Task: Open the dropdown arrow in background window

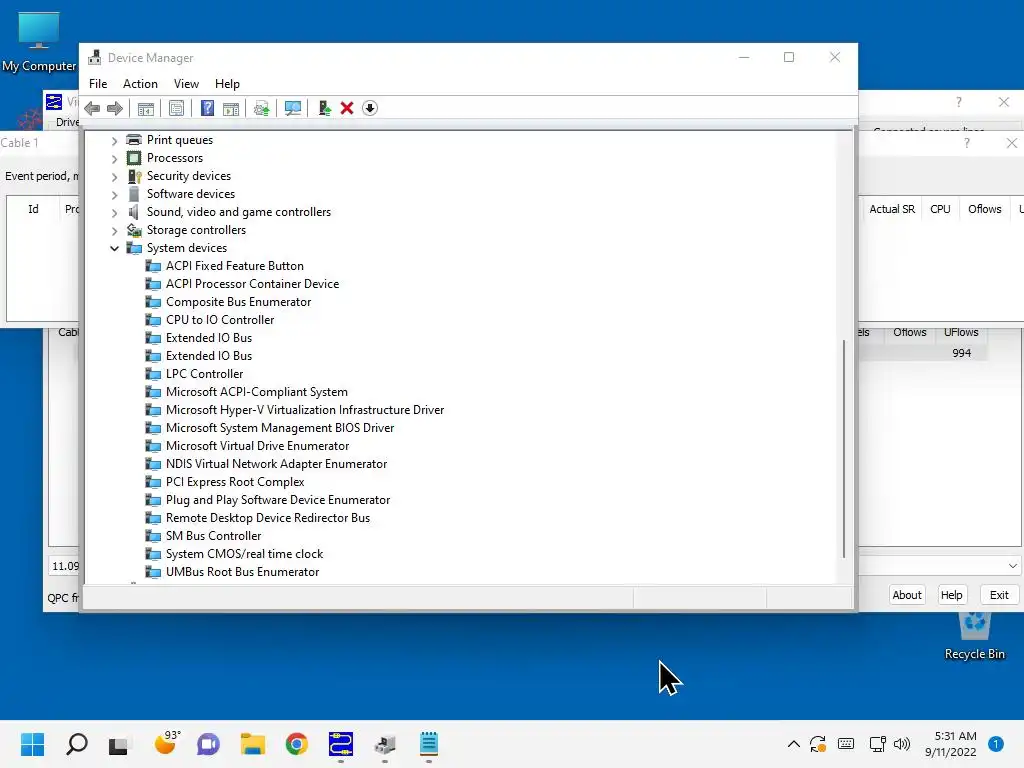Action: click(1012, 566)
